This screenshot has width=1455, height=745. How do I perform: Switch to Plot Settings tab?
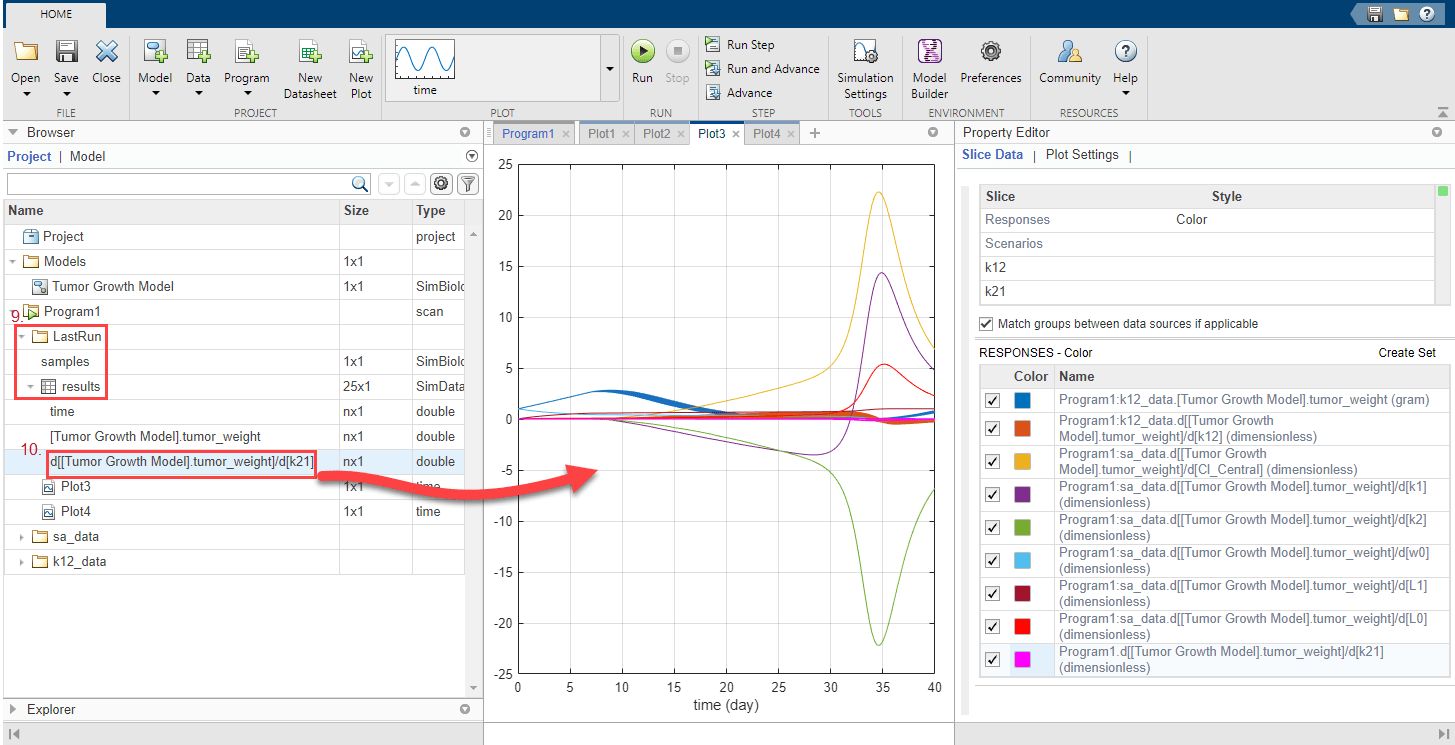[1081, 155]
